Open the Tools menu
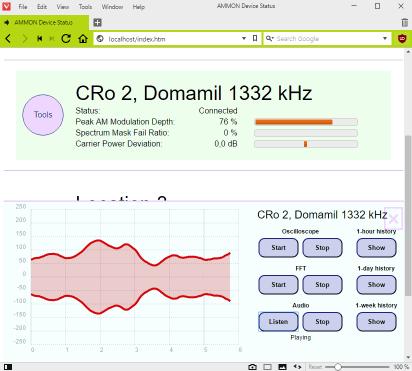412x371 pixels. (x=85, y=7)
